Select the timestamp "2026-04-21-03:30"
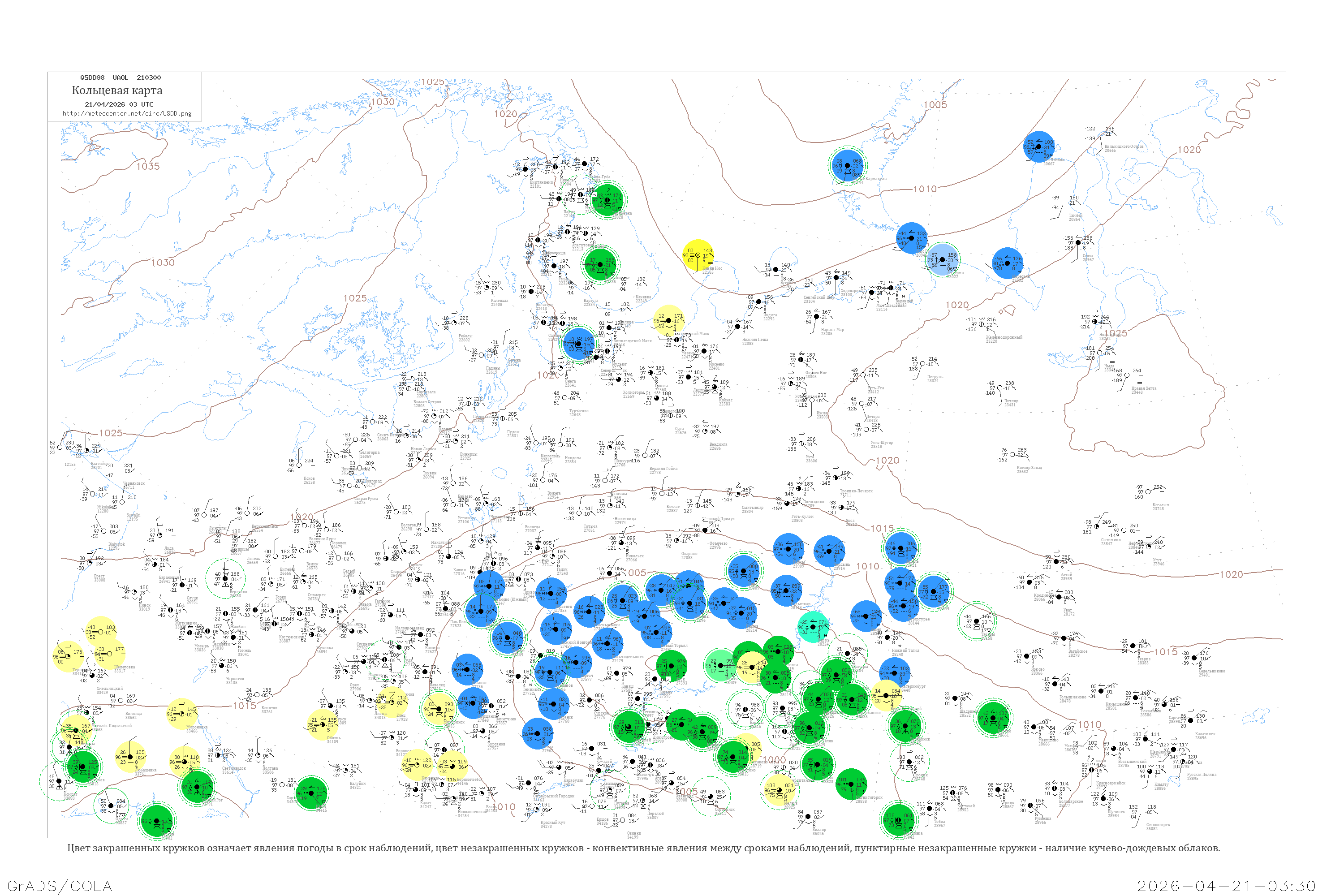The width and height of the screenshot is (1344, 896). [x=1227, y=886]
